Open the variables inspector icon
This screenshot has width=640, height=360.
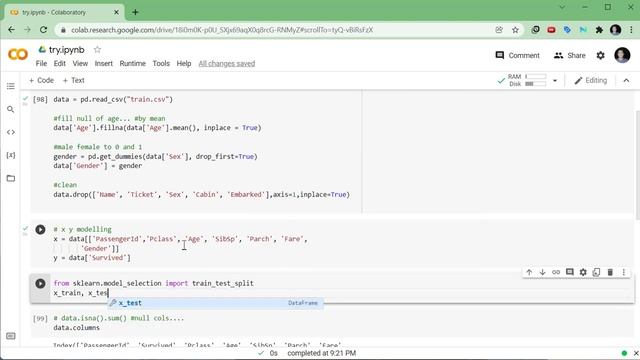tap(11, 155)
